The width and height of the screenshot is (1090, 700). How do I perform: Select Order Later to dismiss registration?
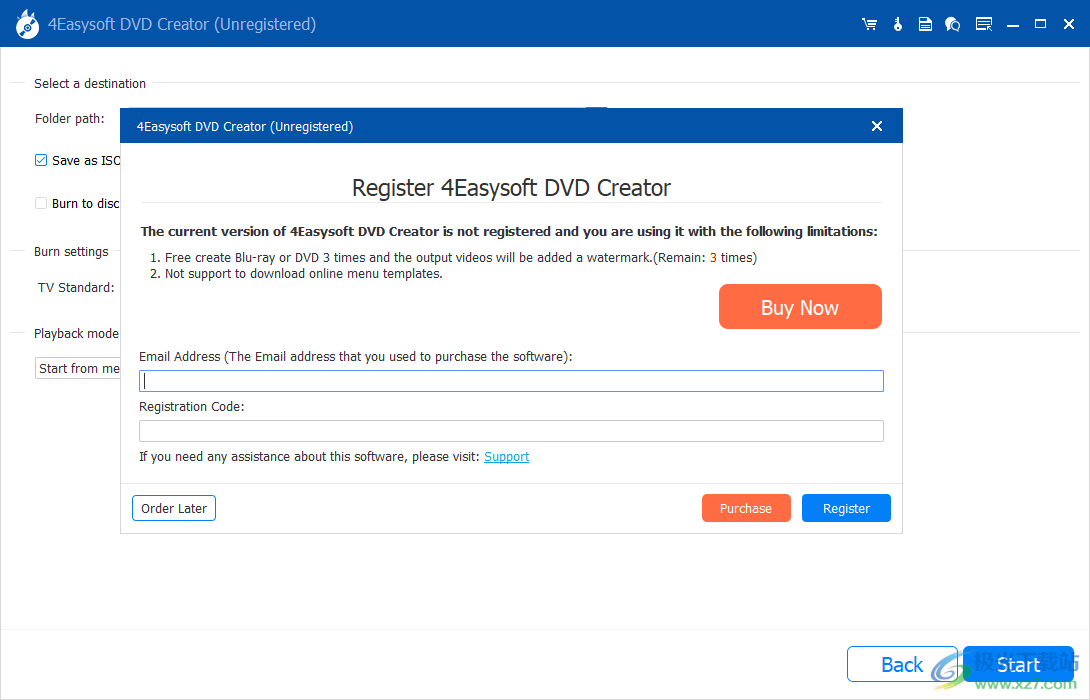pos(173,508)
